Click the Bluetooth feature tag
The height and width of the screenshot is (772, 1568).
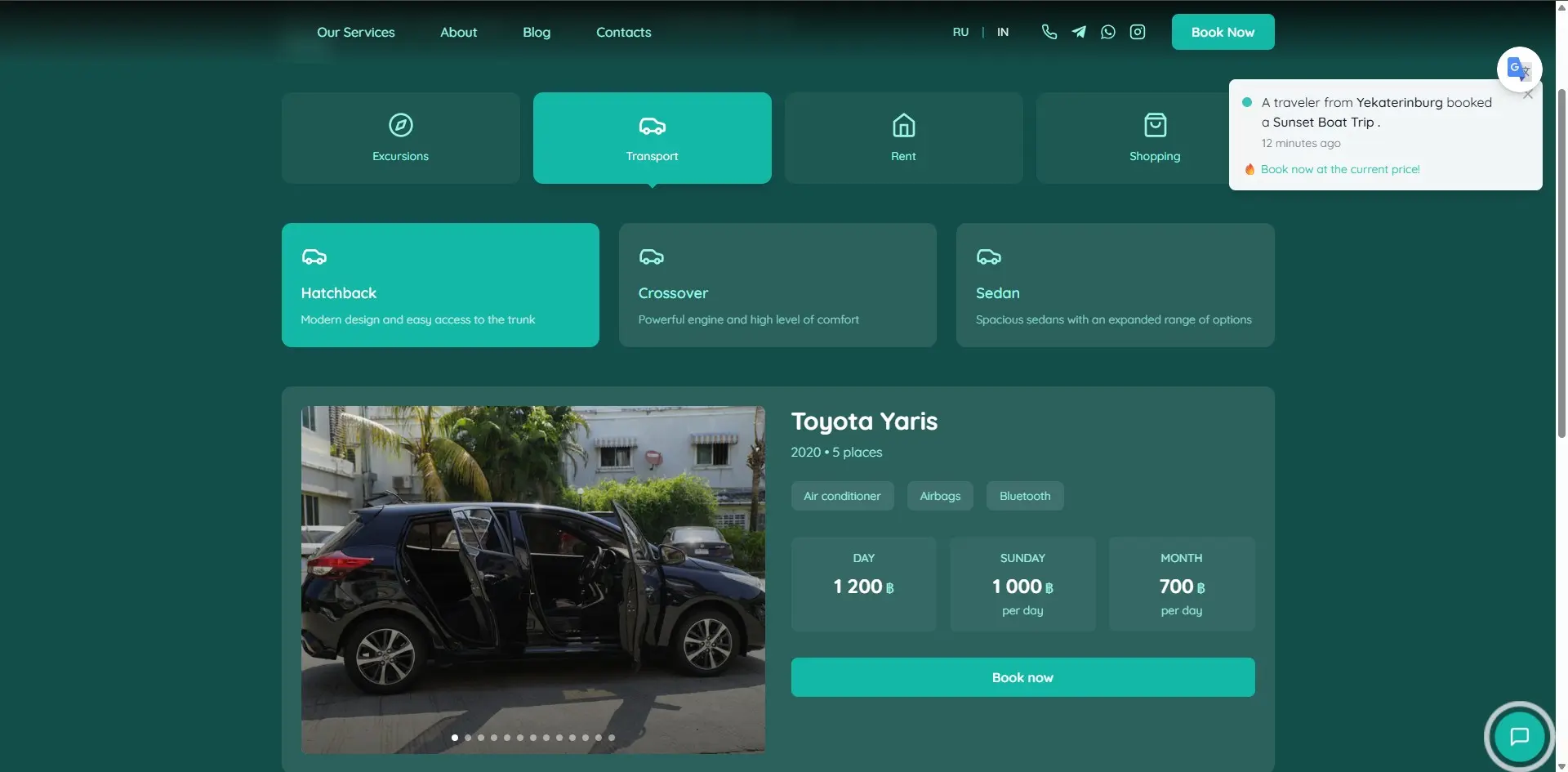[1025, 496]
